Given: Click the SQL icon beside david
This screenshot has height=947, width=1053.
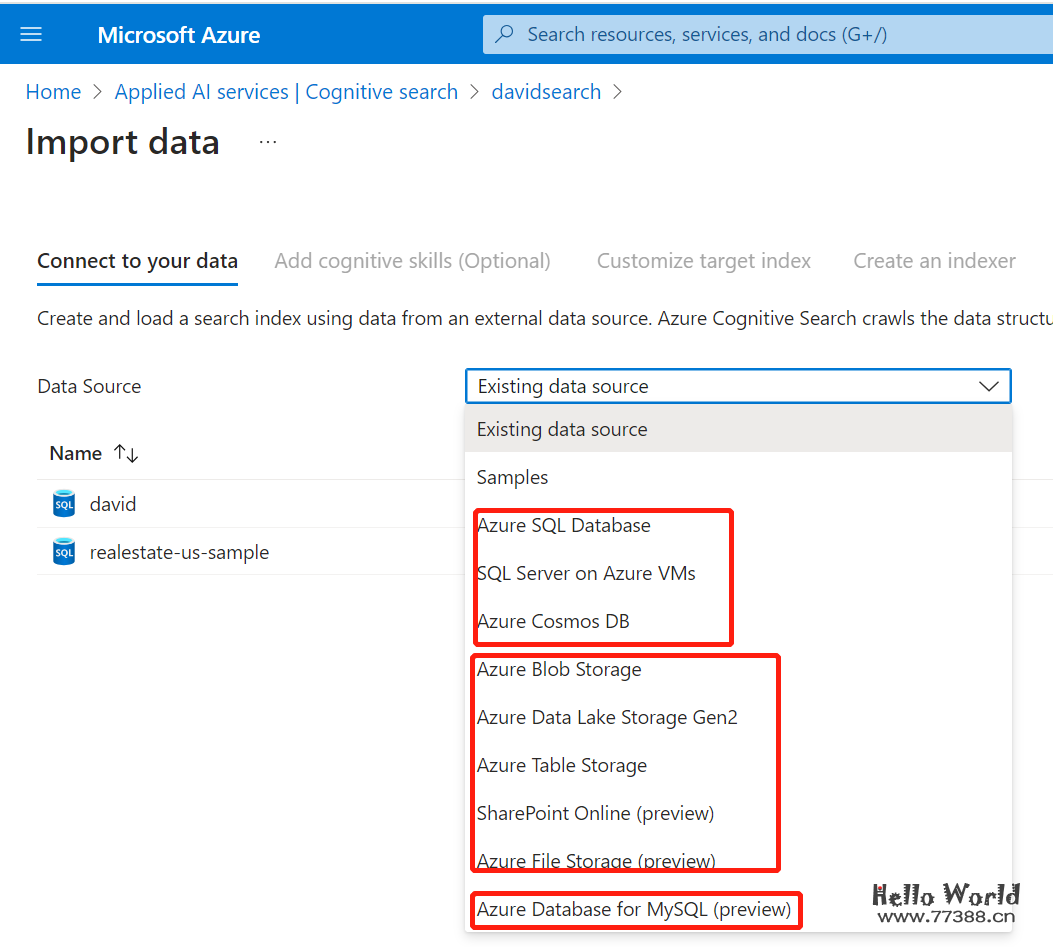Looking at the screenshot, I should point(64,504).
